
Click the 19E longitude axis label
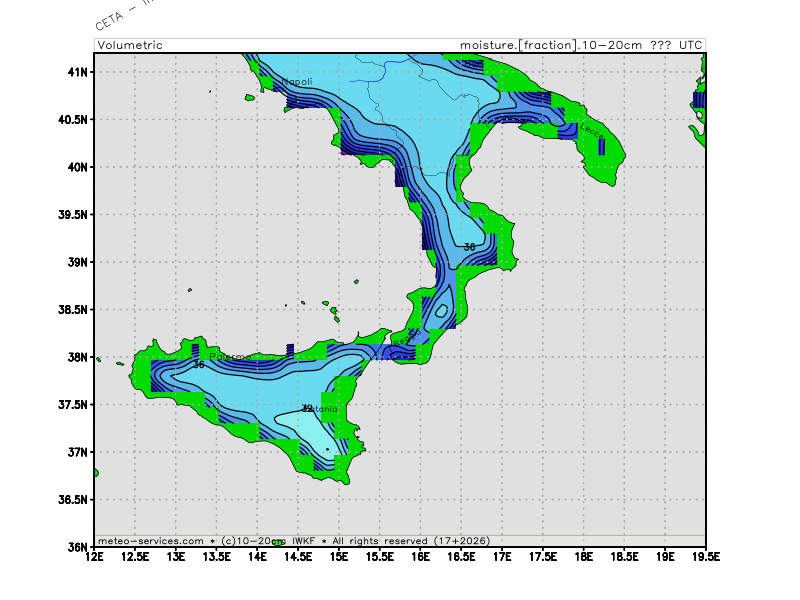pos(666,556)
